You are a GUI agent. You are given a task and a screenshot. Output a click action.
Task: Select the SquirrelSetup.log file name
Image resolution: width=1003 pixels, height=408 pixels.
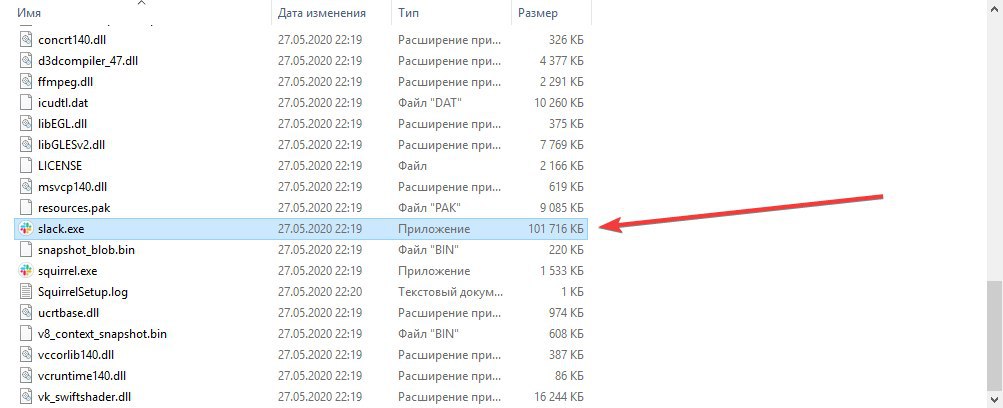pyautogui.click(x=83, y=292)
